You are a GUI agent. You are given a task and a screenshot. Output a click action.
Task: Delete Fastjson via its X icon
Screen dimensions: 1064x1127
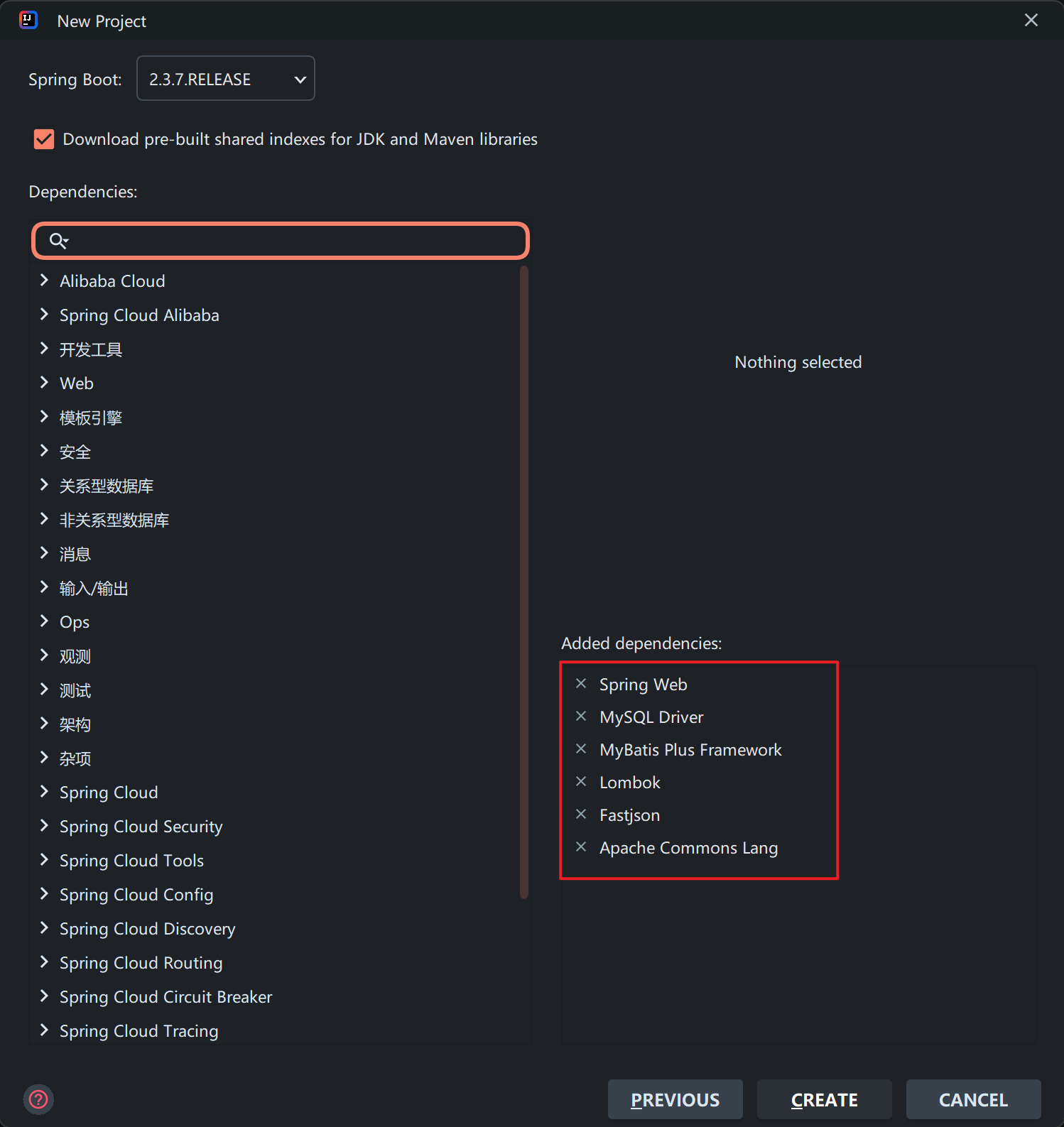coord(581,815)
